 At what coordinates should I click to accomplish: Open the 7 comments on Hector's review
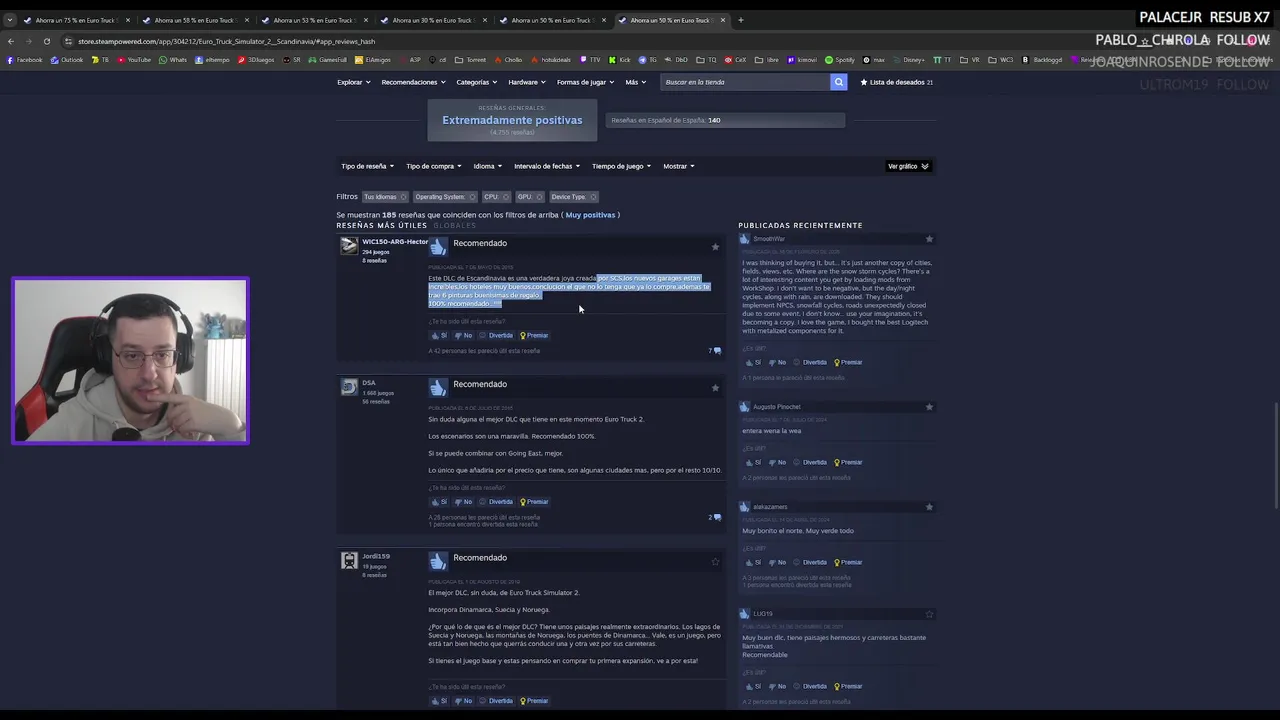click(715, 351)
